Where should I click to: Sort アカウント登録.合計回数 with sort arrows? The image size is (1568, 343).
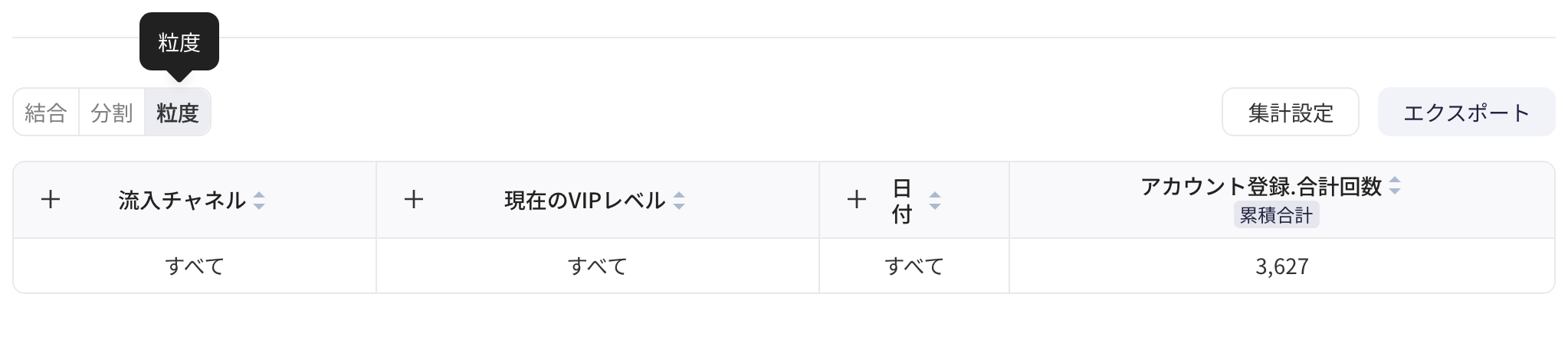click(x=1395, y=186)
